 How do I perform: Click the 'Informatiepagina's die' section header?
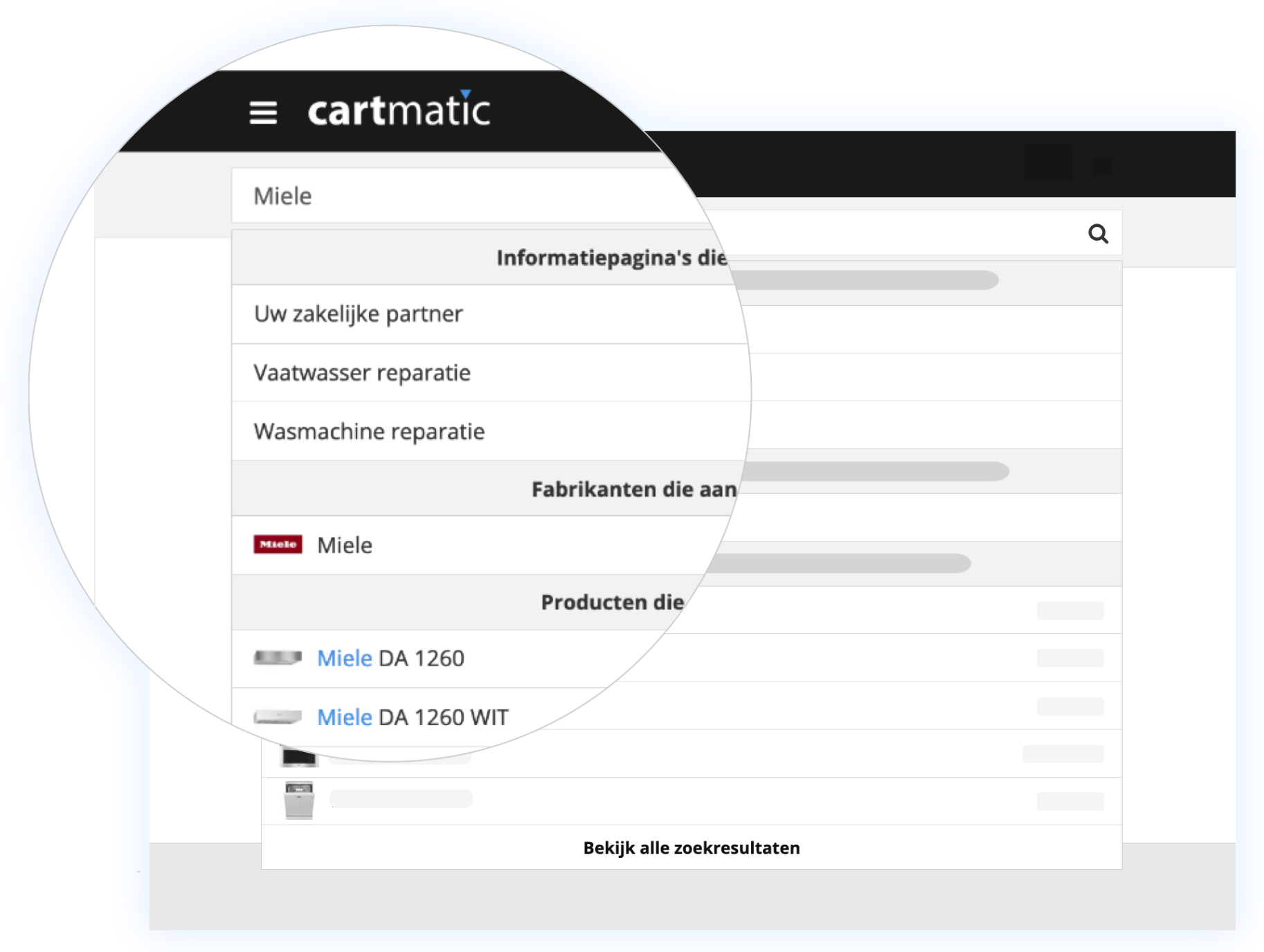(611, 258)
